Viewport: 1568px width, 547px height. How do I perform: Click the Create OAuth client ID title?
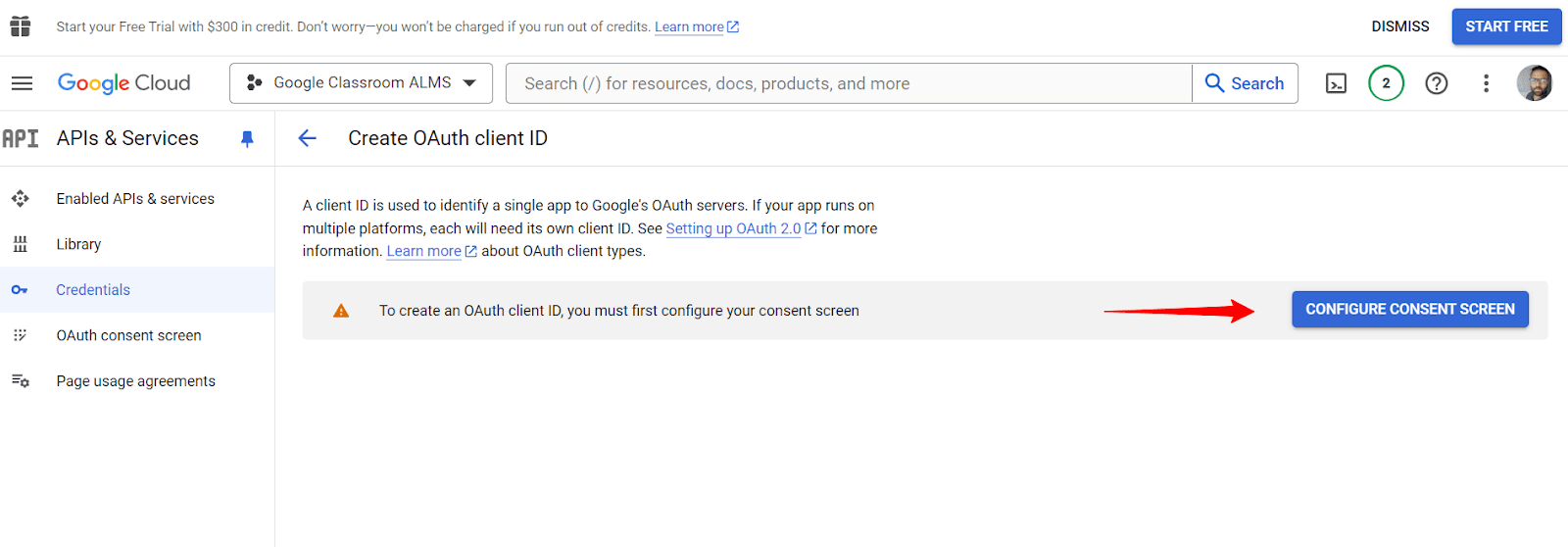[448, 138]
